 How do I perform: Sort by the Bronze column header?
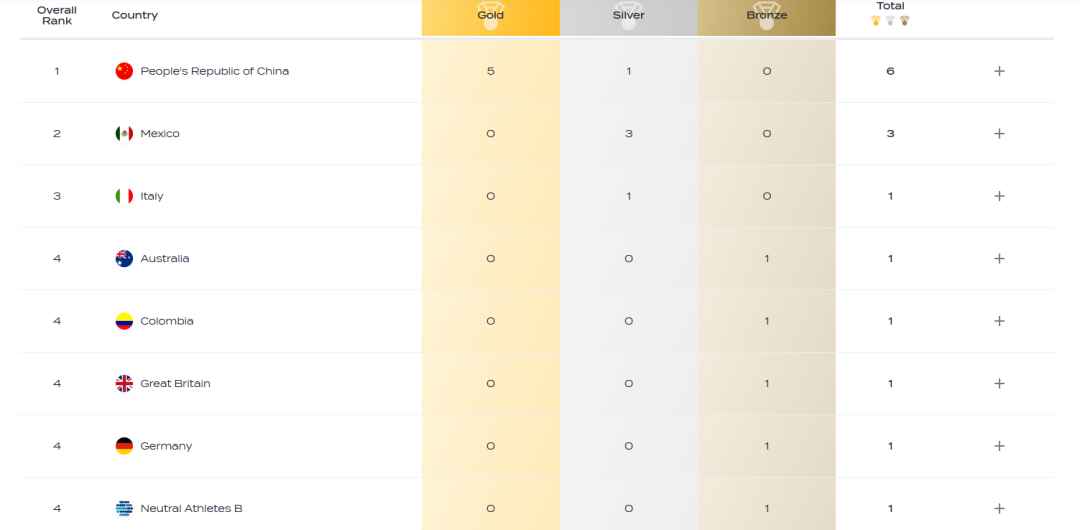[x=767, y=16]
